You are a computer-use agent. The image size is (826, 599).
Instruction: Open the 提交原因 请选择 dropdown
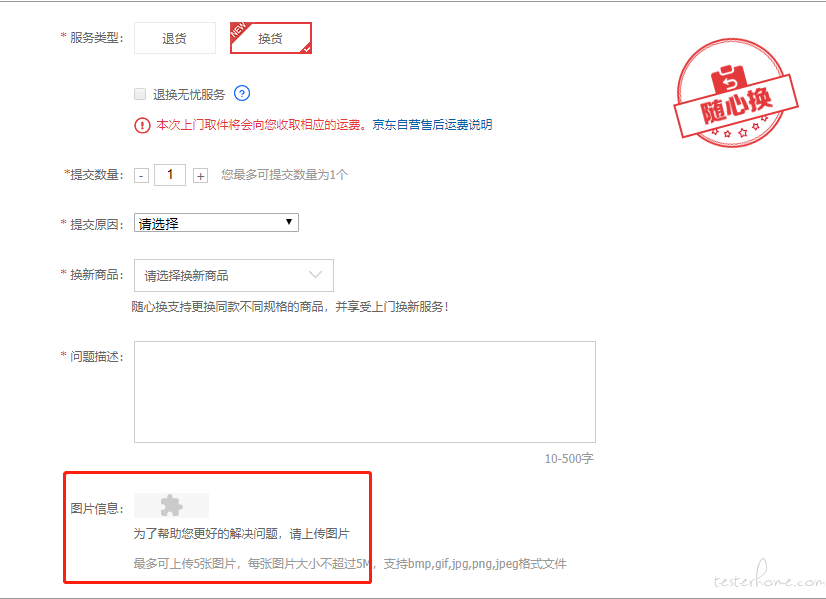217,223
